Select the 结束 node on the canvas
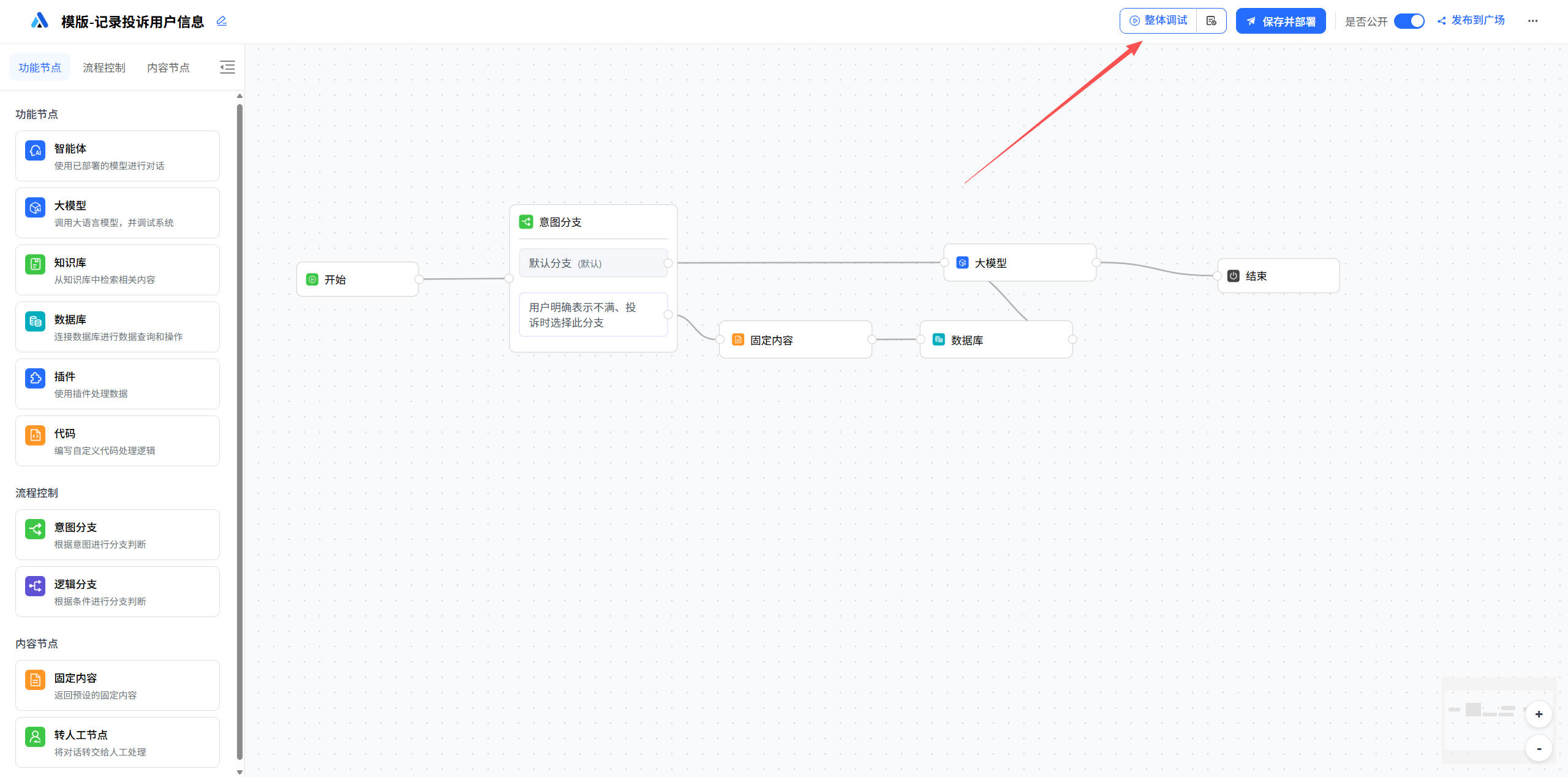 coord(1278,276)
